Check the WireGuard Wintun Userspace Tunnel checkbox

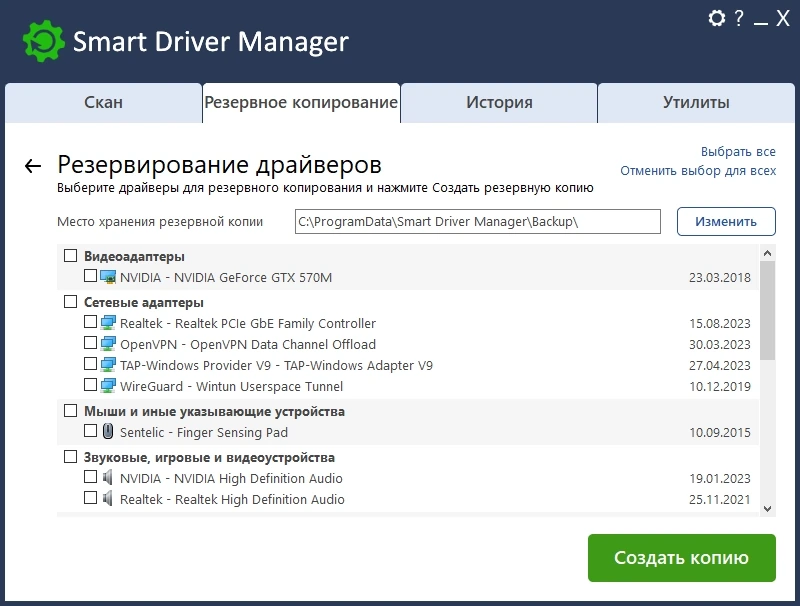(x=90, y=385)
